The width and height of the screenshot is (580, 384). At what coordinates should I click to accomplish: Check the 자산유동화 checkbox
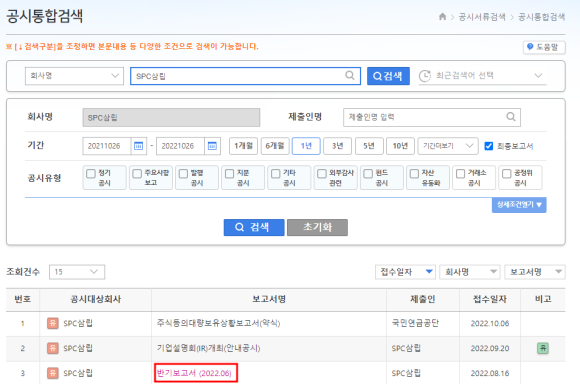tap(414, 173)
